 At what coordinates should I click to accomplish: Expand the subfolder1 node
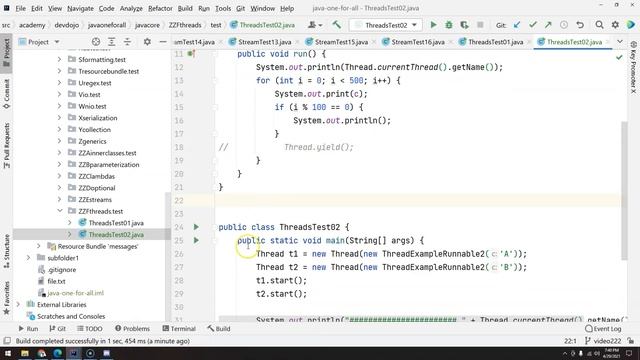pos(29,258)
